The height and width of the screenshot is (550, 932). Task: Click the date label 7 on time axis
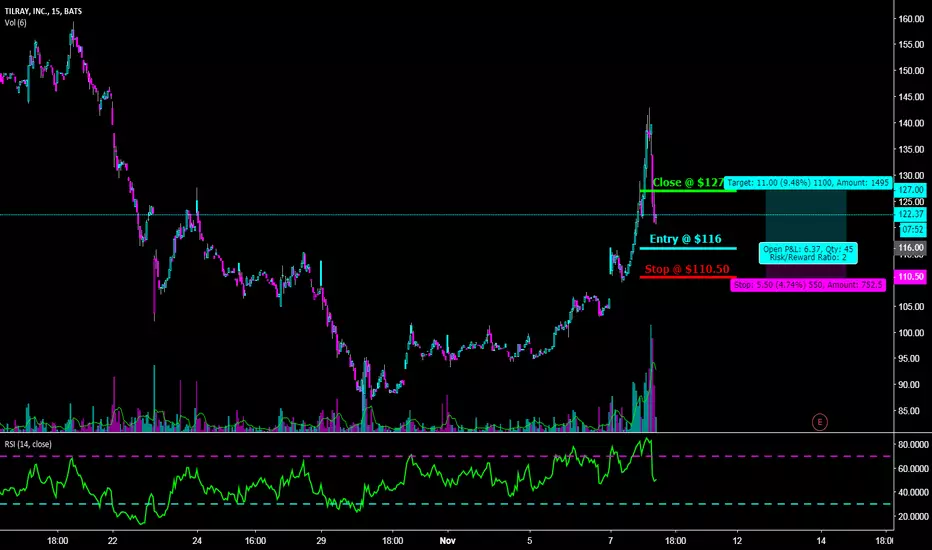(x=610, y=540)
